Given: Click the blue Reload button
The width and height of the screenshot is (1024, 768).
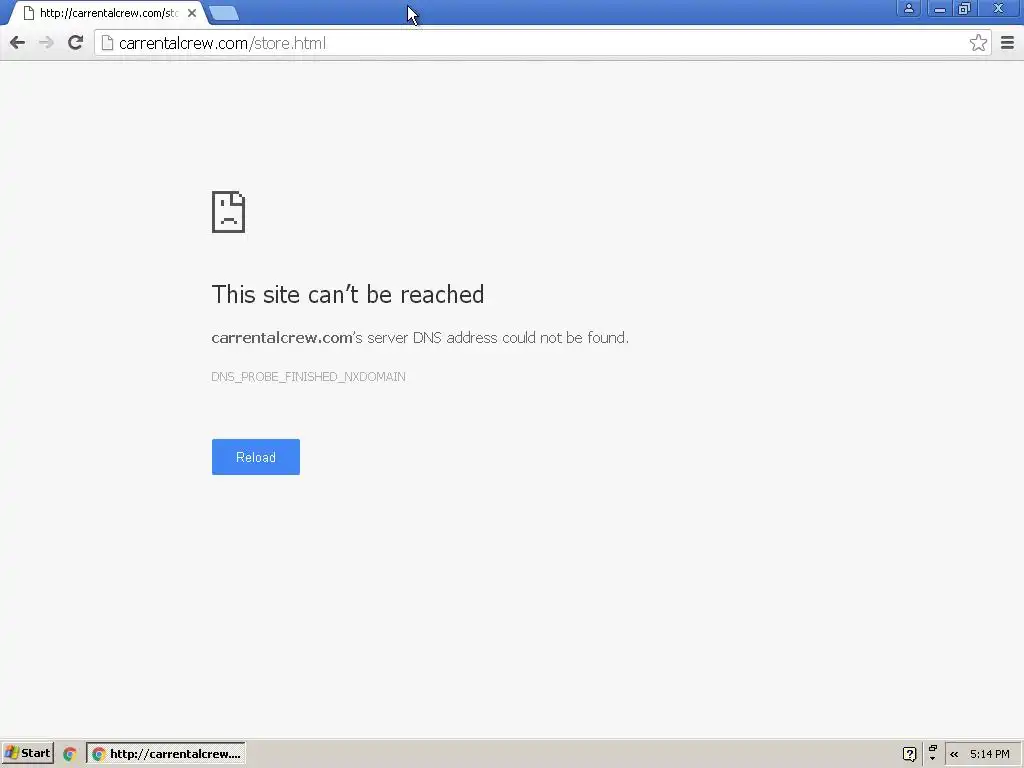Looking at the screenshot, I should [255, 457].
